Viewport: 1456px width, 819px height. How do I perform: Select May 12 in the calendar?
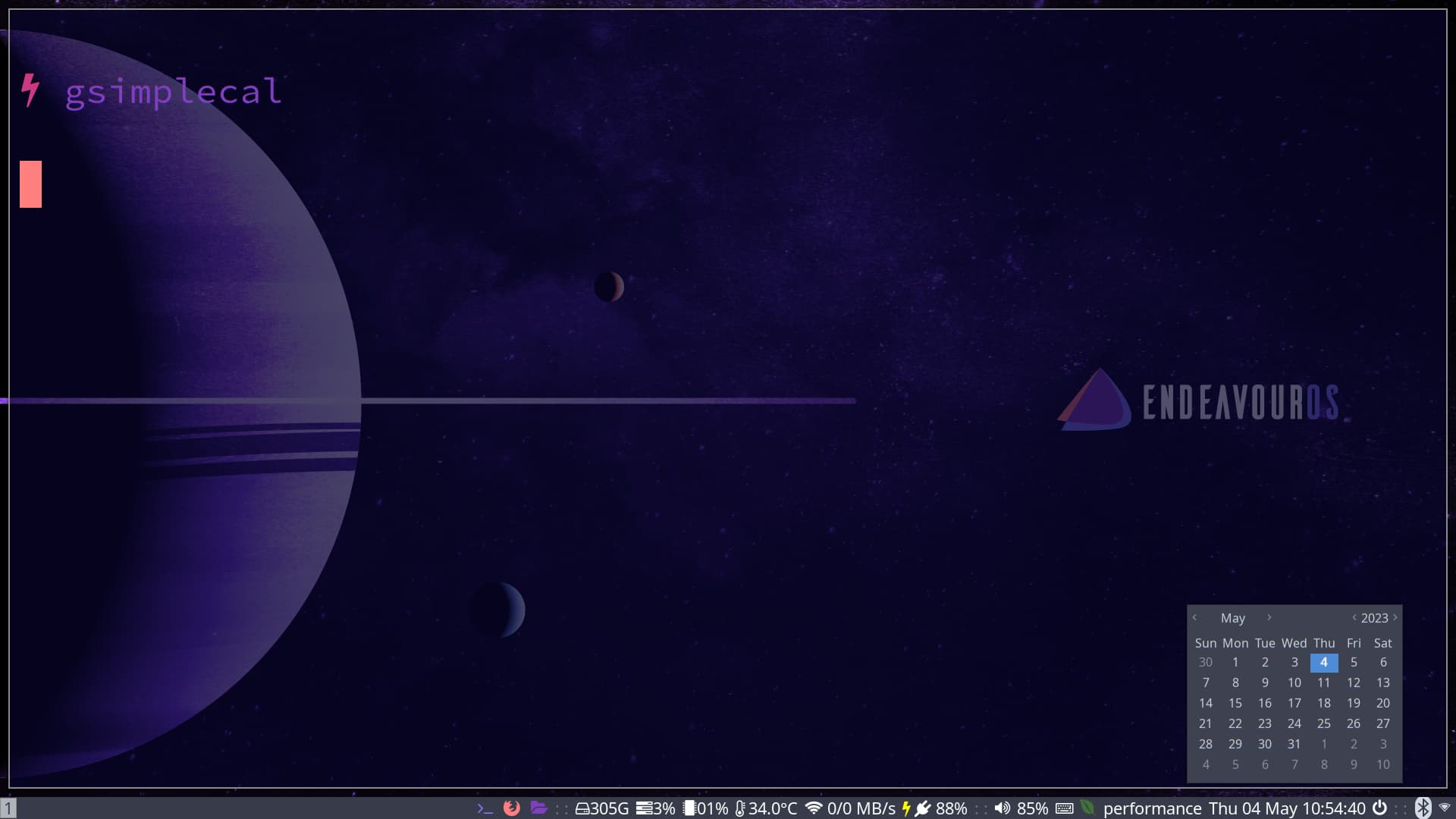click(x=1354, y=682)
